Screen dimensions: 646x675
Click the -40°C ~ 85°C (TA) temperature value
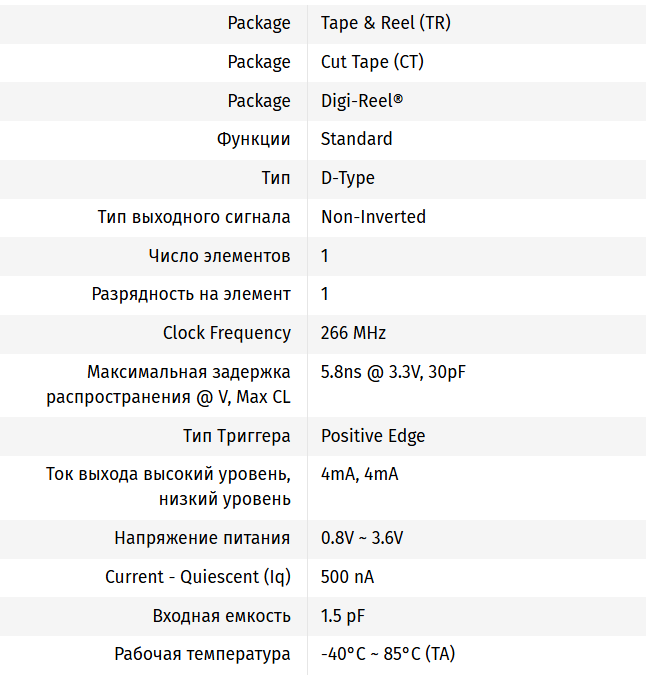point(387,654)
